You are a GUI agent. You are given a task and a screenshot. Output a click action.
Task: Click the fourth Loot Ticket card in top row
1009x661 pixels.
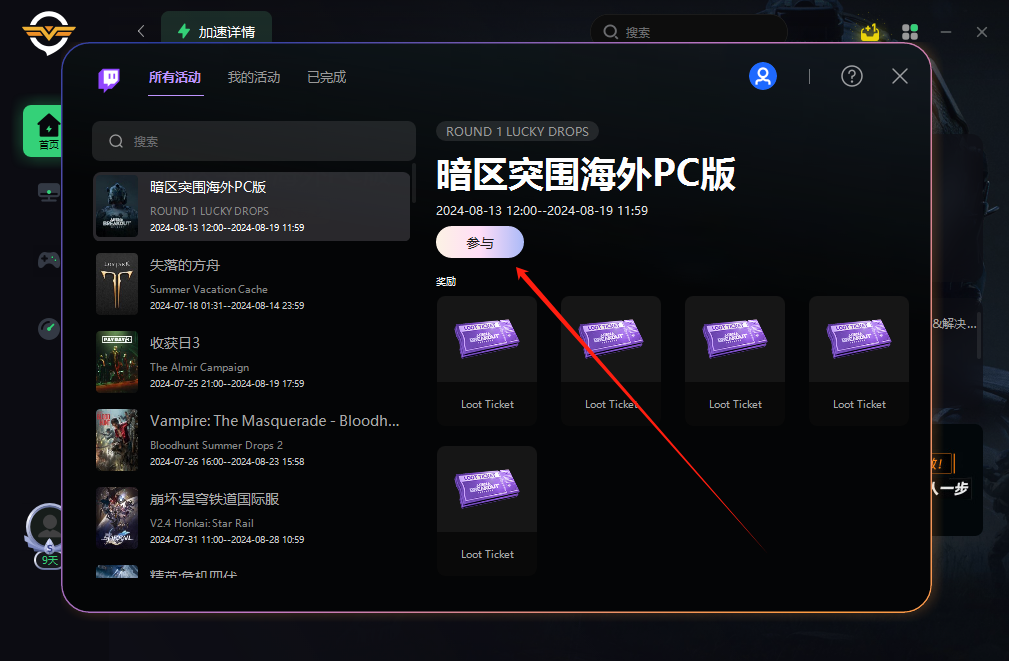[859, 360]
